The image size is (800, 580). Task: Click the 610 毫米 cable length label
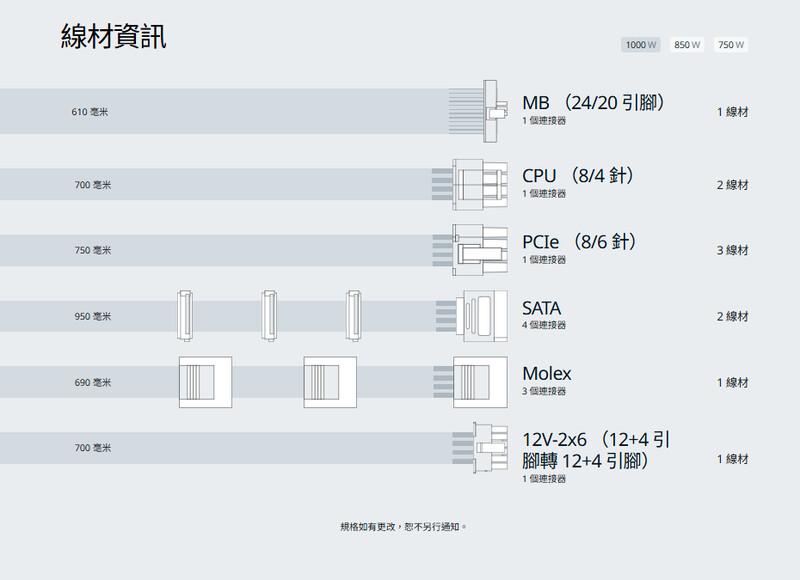point(89,112)
